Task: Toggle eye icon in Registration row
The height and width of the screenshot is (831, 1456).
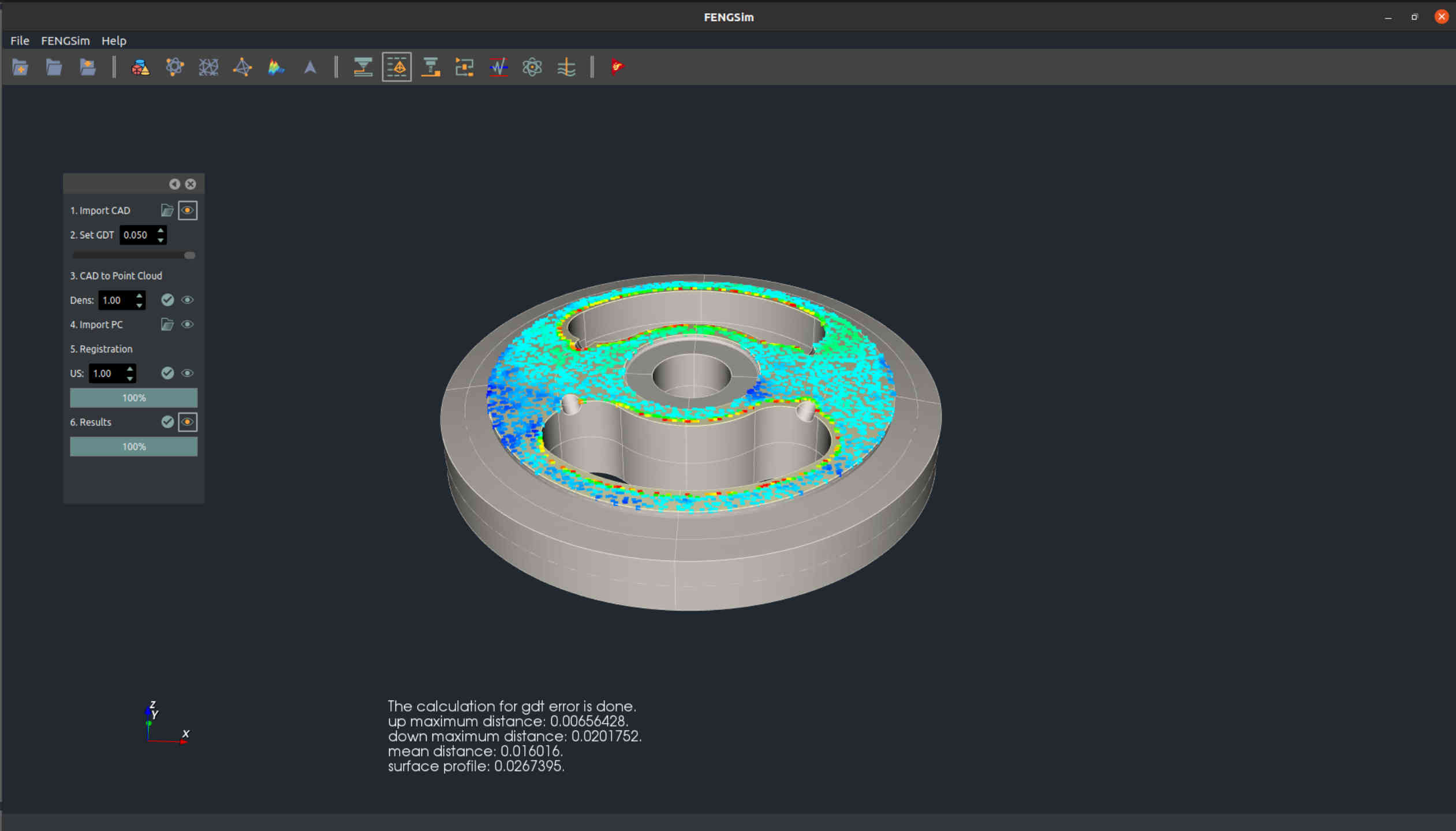Action: [188, 373]
